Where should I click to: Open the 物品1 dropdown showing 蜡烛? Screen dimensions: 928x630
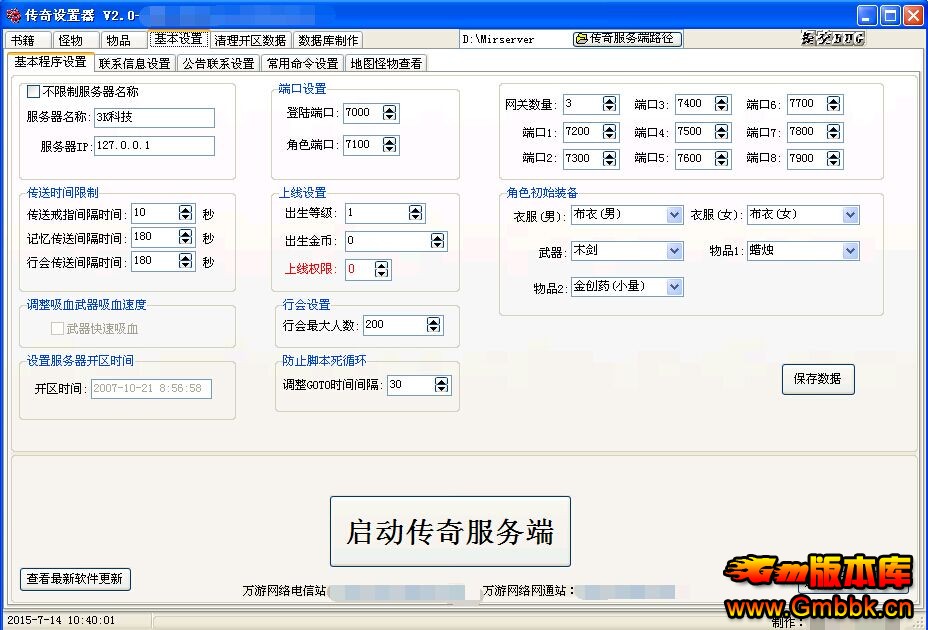[850, 251]
